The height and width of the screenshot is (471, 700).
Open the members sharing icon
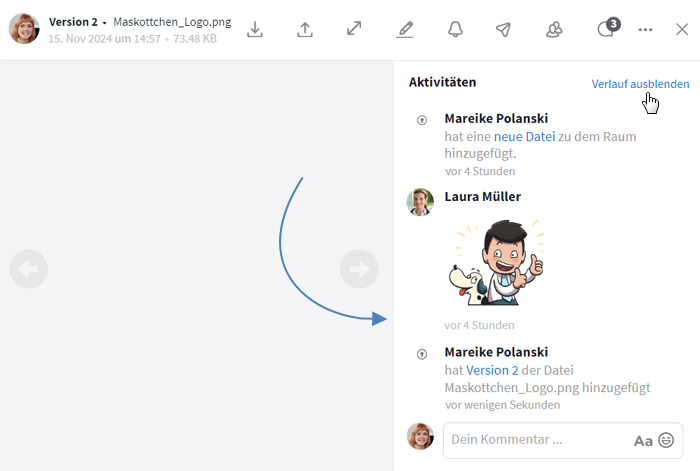tap(554, 29)
